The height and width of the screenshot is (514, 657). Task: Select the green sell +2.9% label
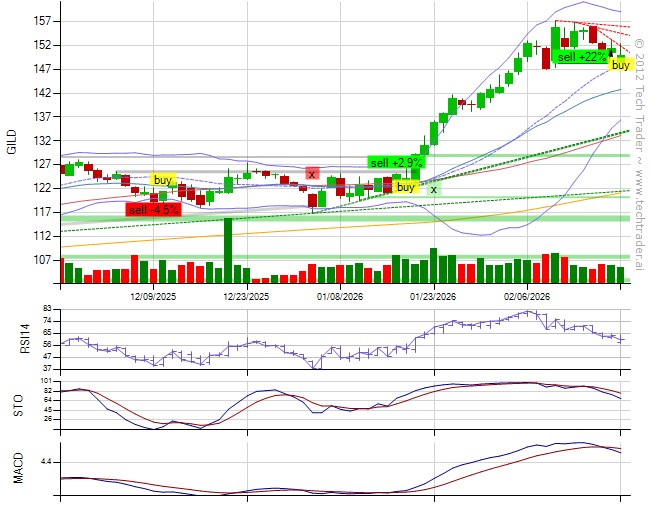397,162
